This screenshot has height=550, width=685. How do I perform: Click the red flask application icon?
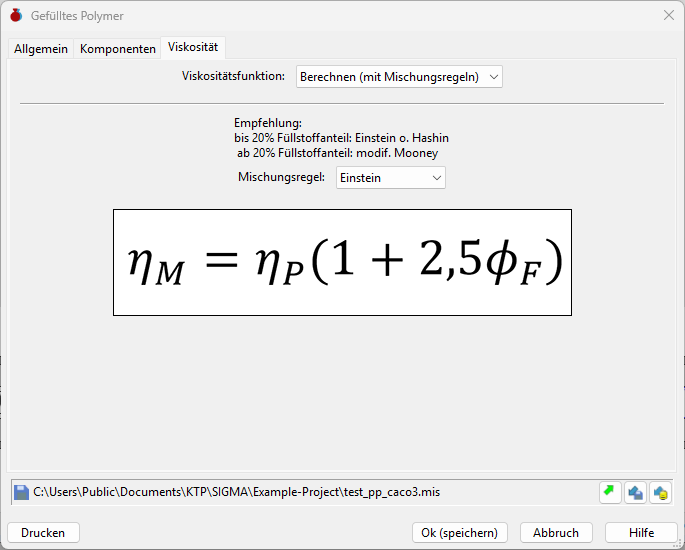16,15
